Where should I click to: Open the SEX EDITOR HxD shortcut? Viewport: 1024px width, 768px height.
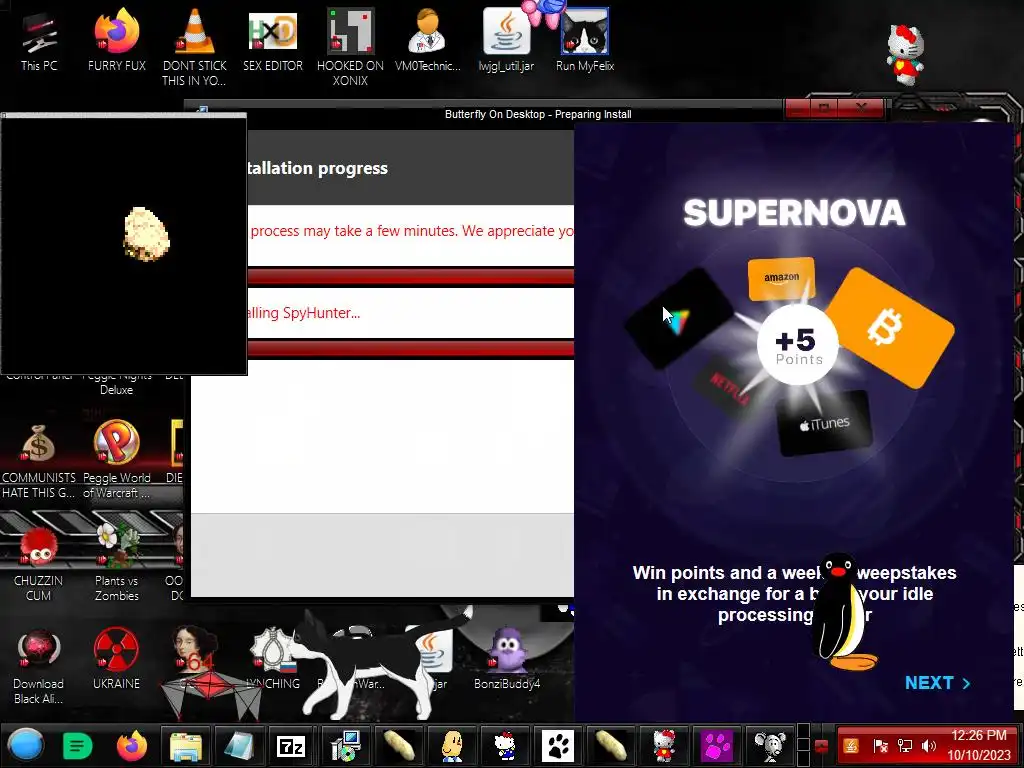click(x=272, y=41)
